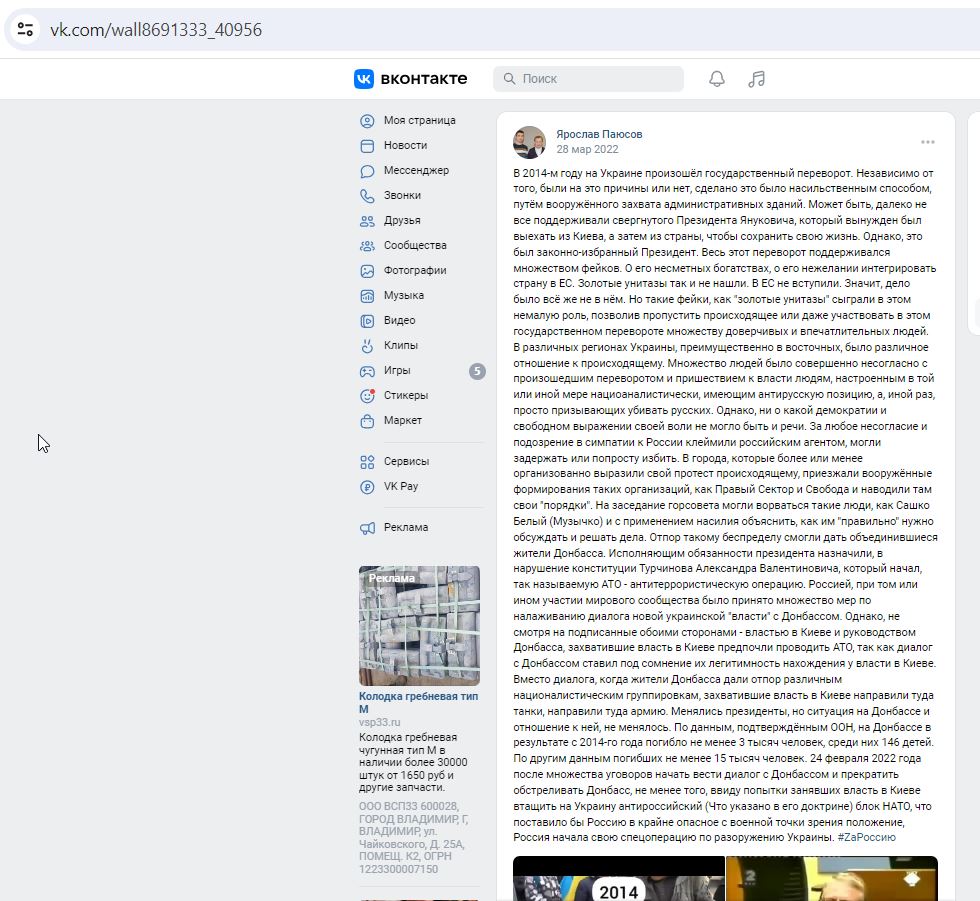Open the 2014 photo attachment
This screenshot has width=980, height=901.
point(619,879)
